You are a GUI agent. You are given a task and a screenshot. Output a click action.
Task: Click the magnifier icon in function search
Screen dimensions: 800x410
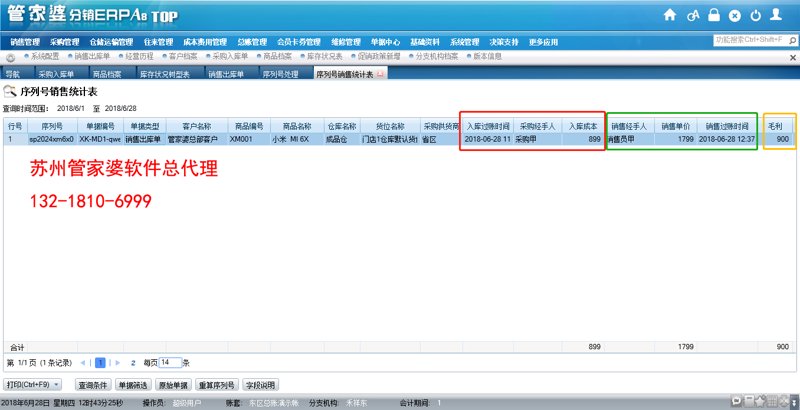pyautogui.click(x=792, y=40)
